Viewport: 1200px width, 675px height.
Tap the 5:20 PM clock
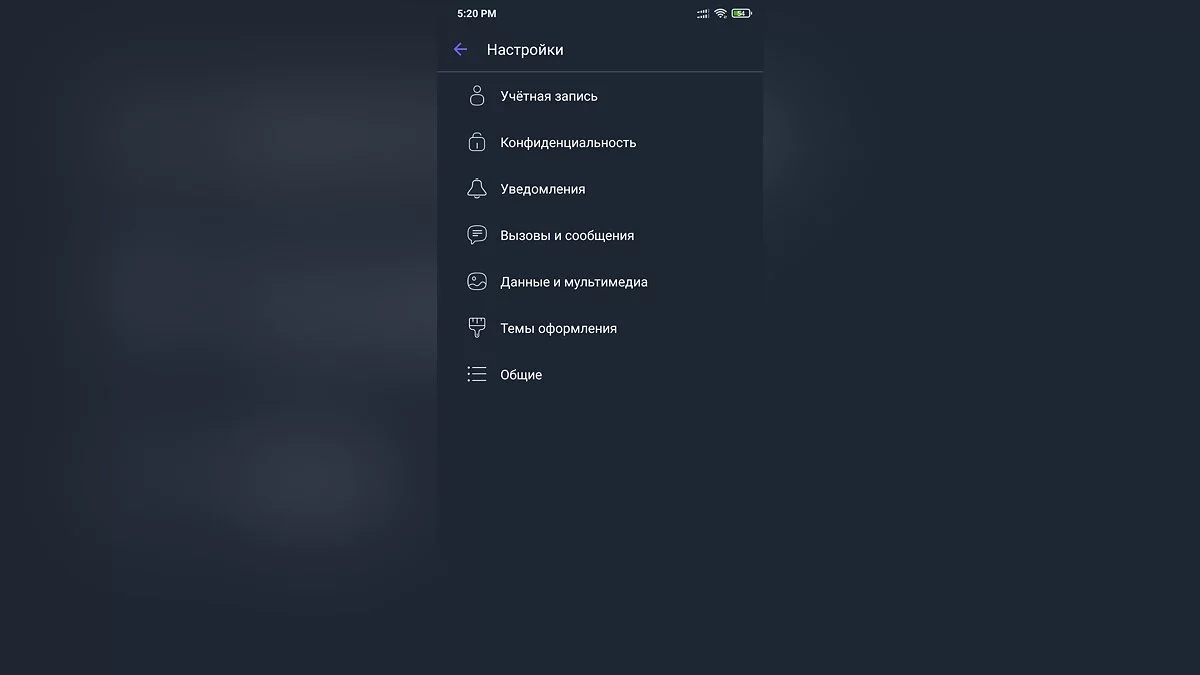(476, 14)
